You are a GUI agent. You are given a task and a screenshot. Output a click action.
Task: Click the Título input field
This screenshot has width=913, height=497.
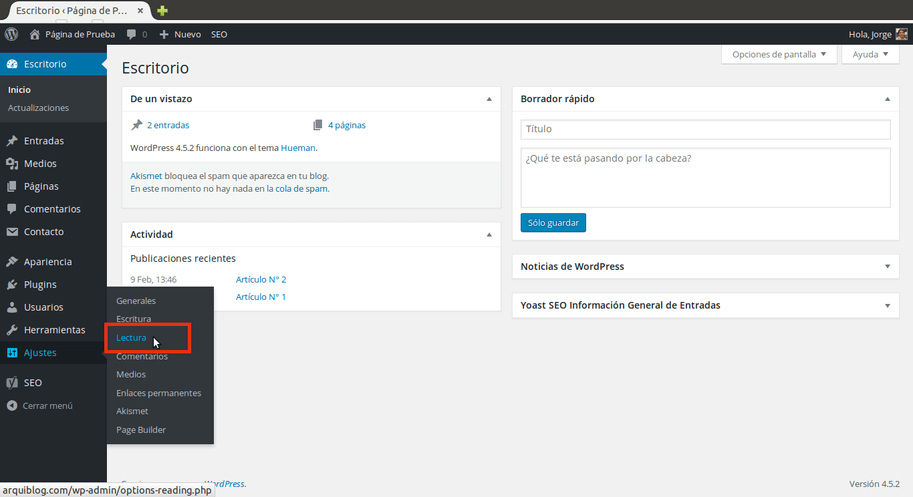[x=705, y=129]
